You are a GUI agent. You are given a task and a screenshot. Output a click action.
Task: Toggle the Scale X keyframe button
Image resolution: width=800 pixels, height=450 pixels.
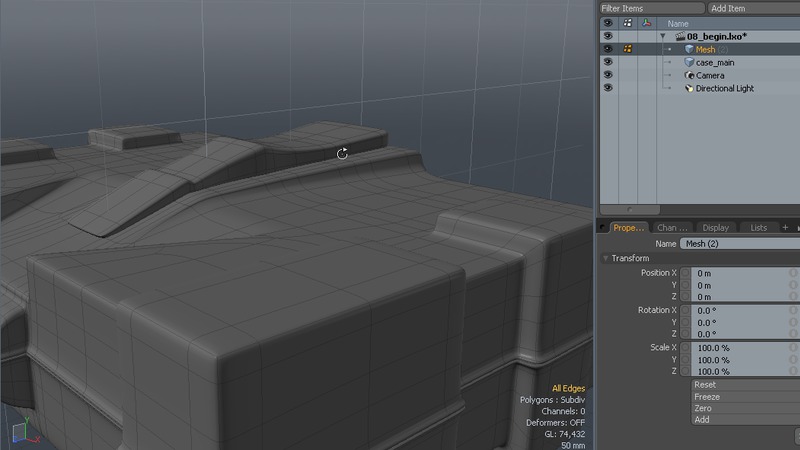pyautogui.click(x=686, y=347)
